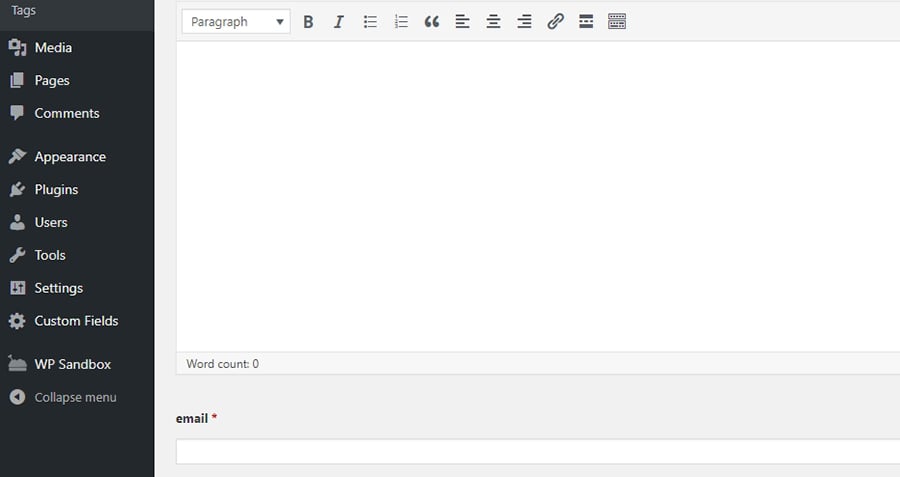This screenshot has width=900, height=477.
Task: Apply blockquote formatting
Action: click(432, 22)
